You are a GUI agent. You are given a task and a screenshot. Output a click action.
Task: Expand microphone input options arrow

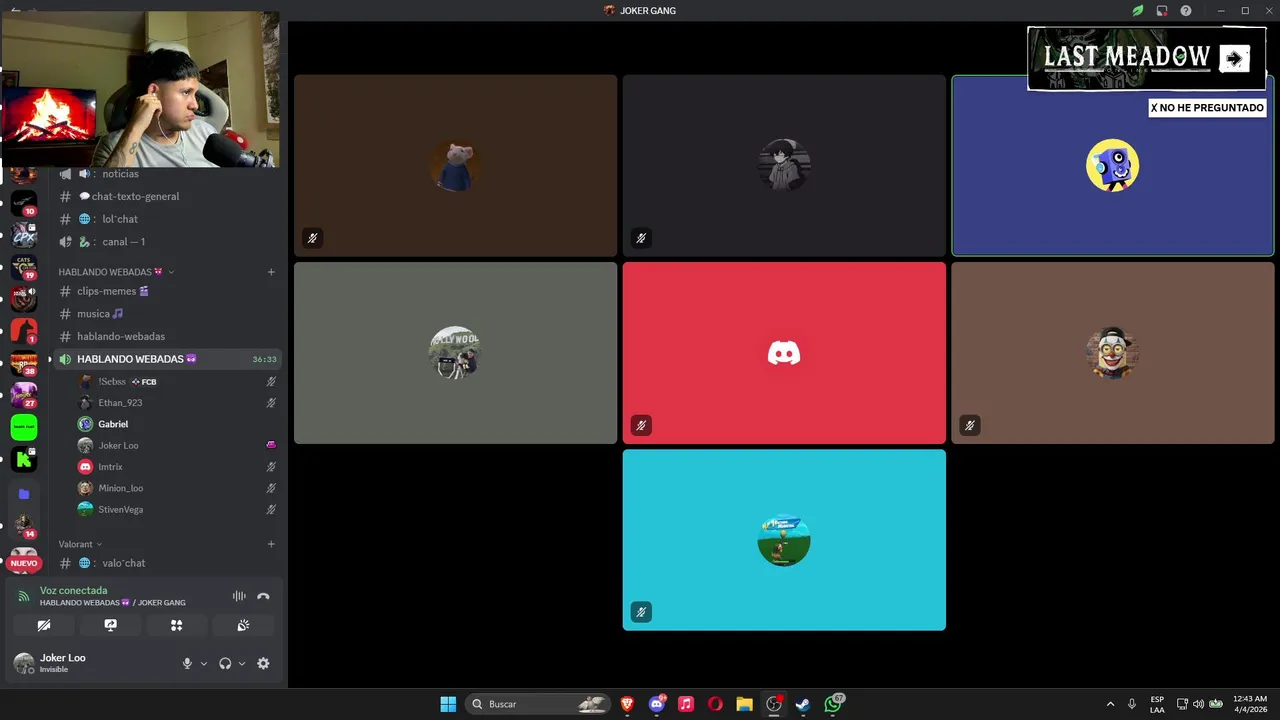(x=204, y=663)
